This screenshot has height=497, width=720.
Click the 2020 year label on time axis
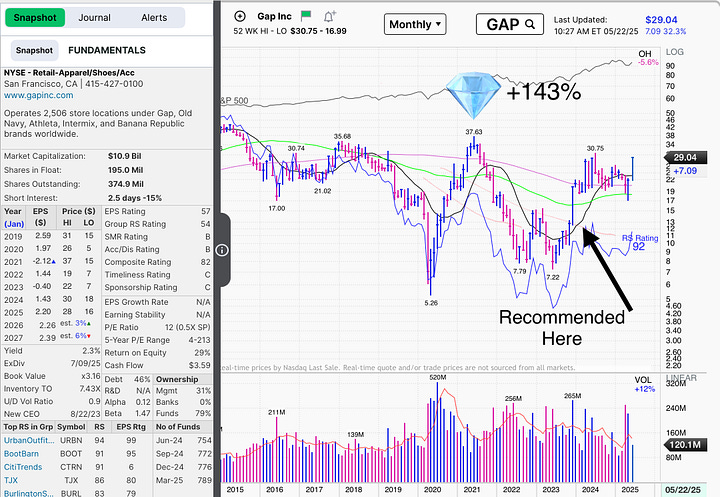coord(432,490)
